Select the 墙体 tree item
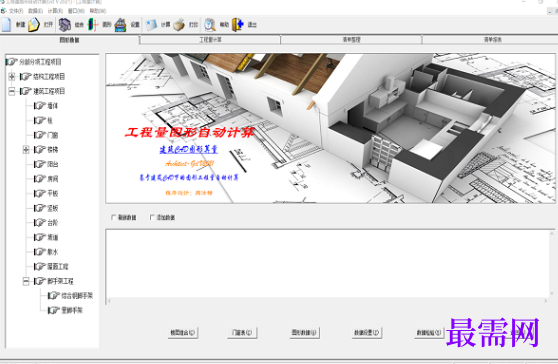 tap(52, 106)
